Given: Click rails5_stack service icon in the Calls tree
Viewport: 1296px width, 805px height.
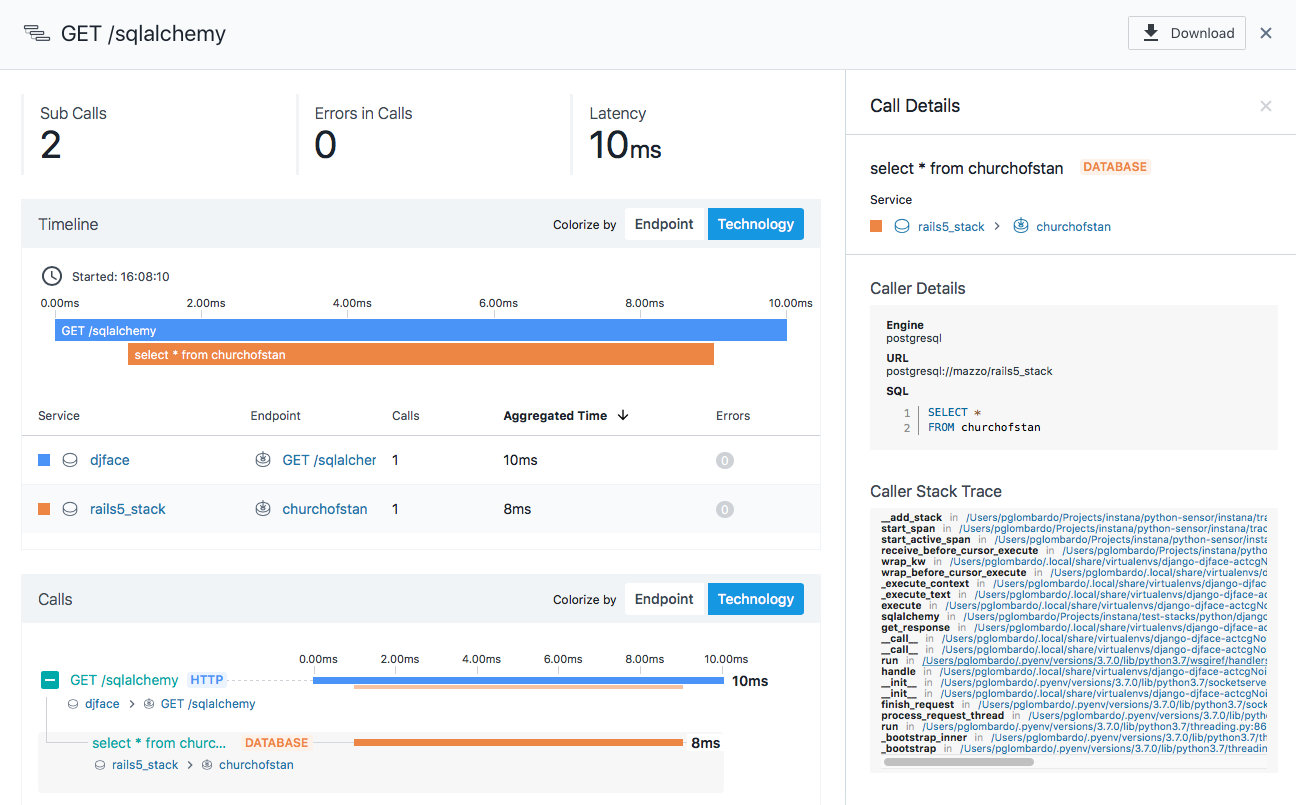Looking at the screenshot, I should click(x=98, y=764).
